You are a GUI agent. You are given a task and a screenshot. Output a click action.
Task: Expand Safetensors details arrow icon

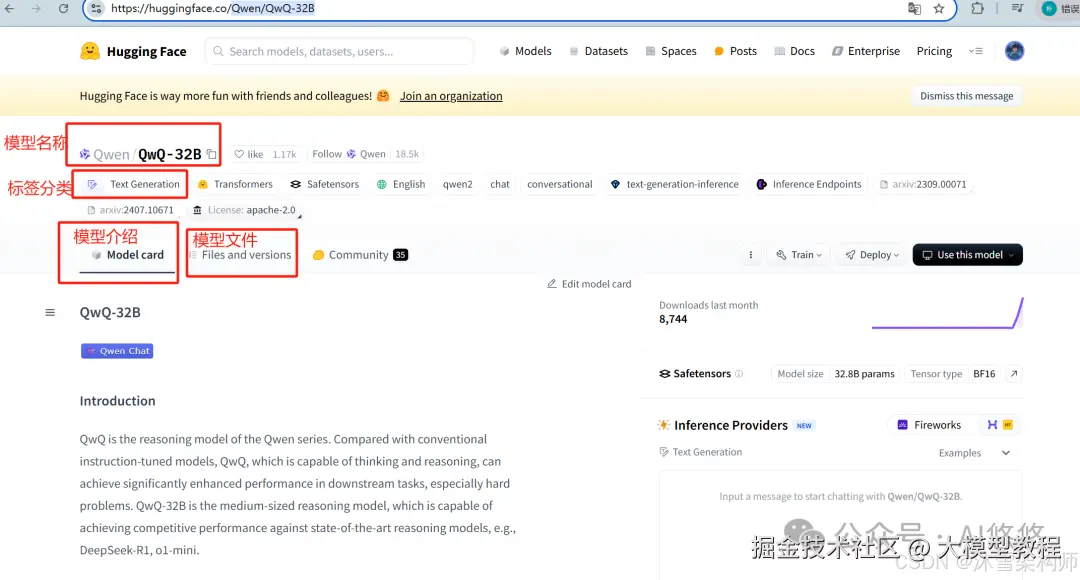(x=1014, y=373)
